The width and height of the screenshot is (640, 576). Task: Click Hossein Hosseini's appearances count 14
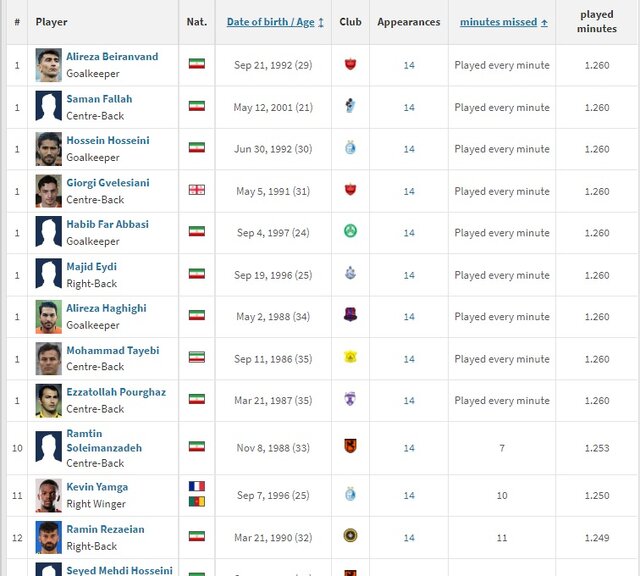(409, 149)
